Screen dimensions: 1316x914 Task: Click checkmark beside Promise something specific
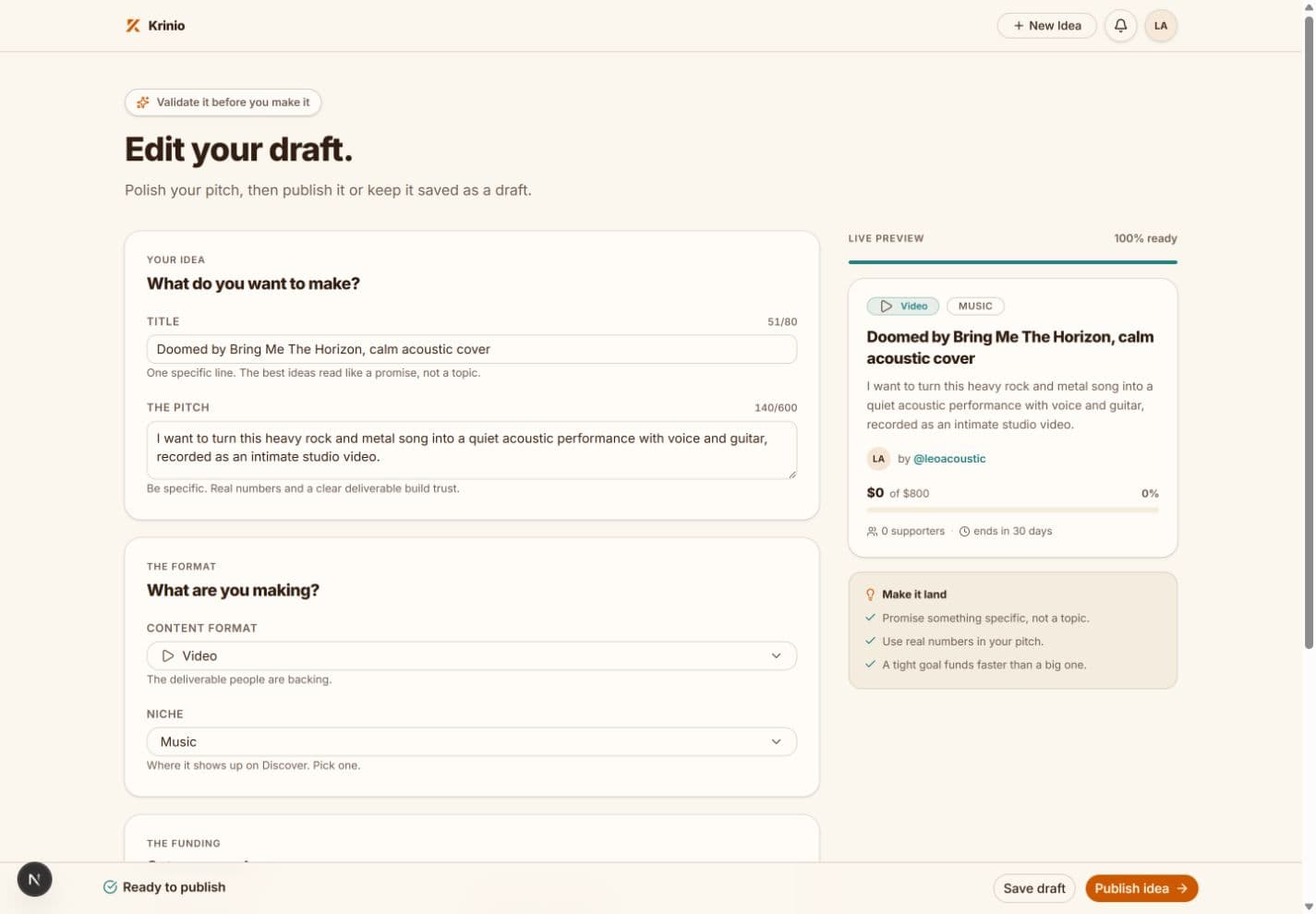[x=870, y=618]
